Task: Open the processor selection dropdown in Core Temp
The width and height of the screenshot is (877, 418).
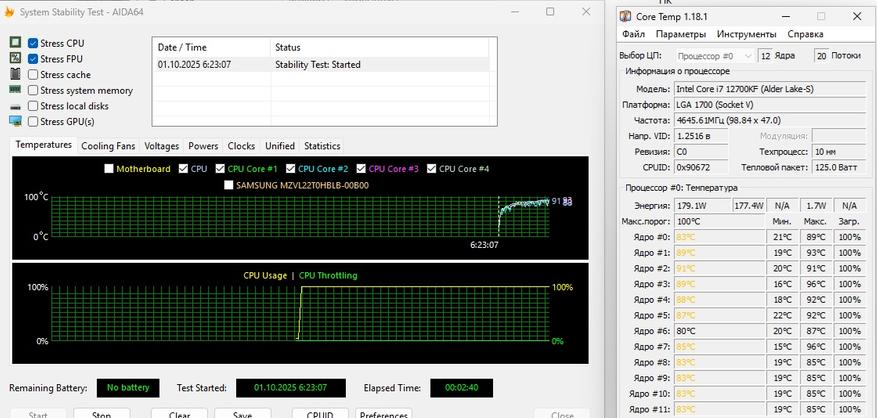Action: pyautogui.click(x=715, y=56)
